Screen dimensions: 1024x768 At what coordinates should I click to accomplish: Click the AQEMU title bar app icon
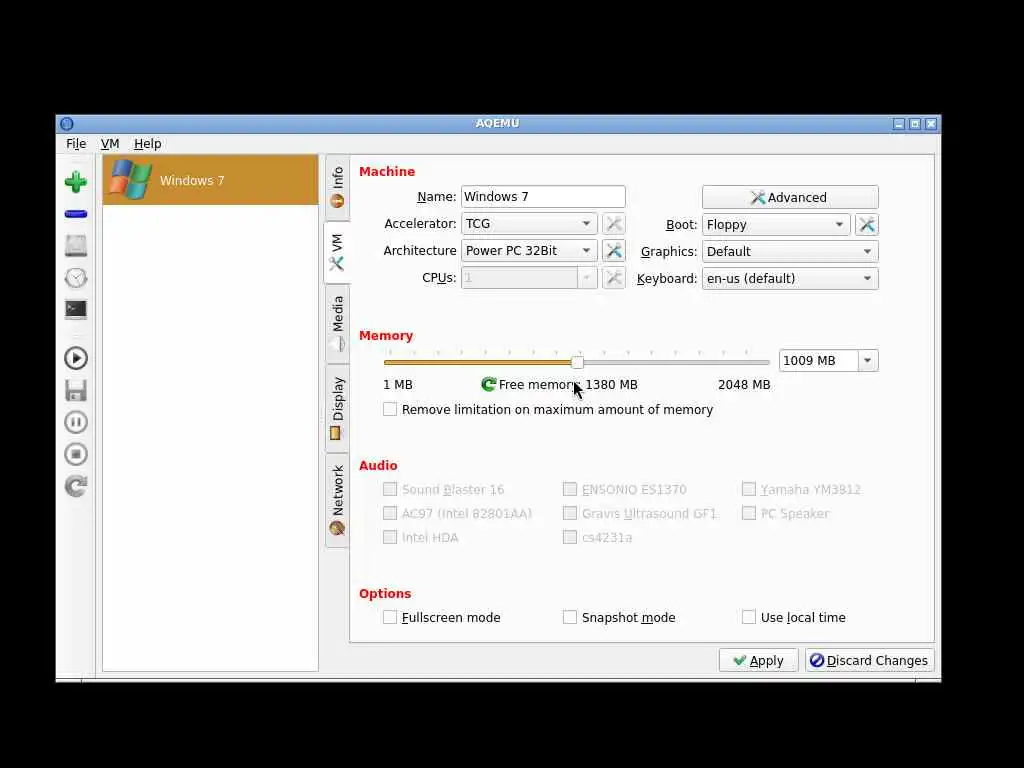[x=67, y=123]
